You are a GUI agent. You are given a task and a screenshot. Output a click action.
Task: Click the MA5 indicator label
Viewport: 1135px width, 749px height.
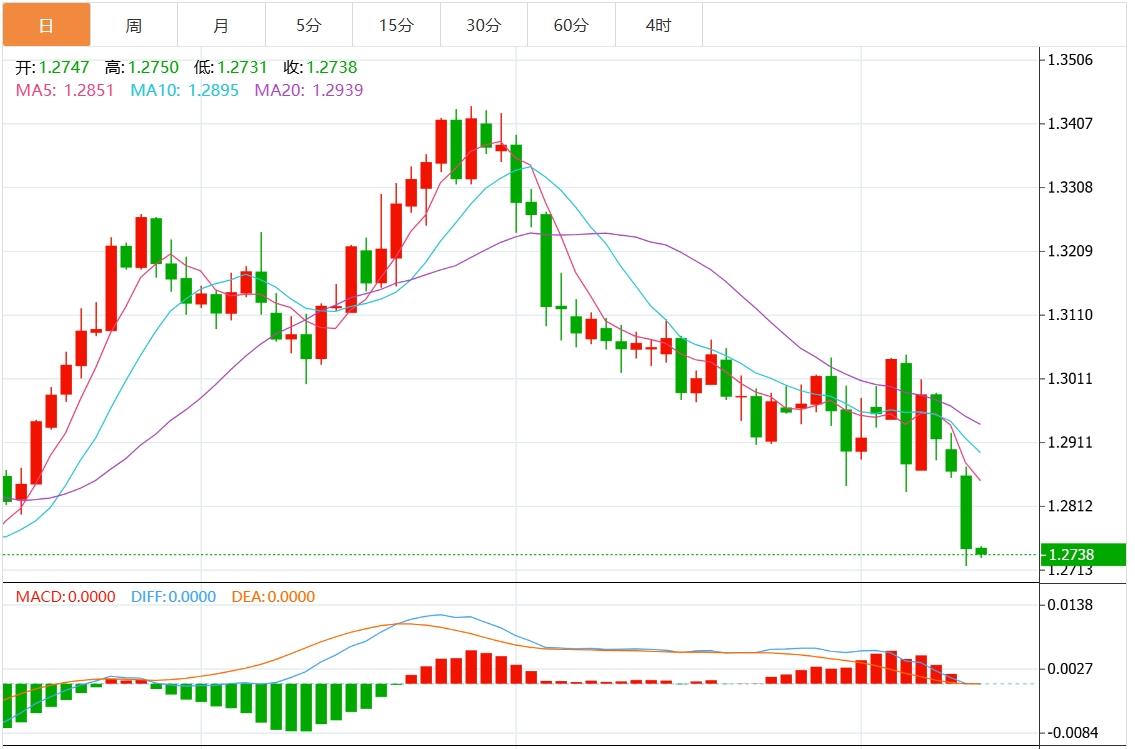65,90
